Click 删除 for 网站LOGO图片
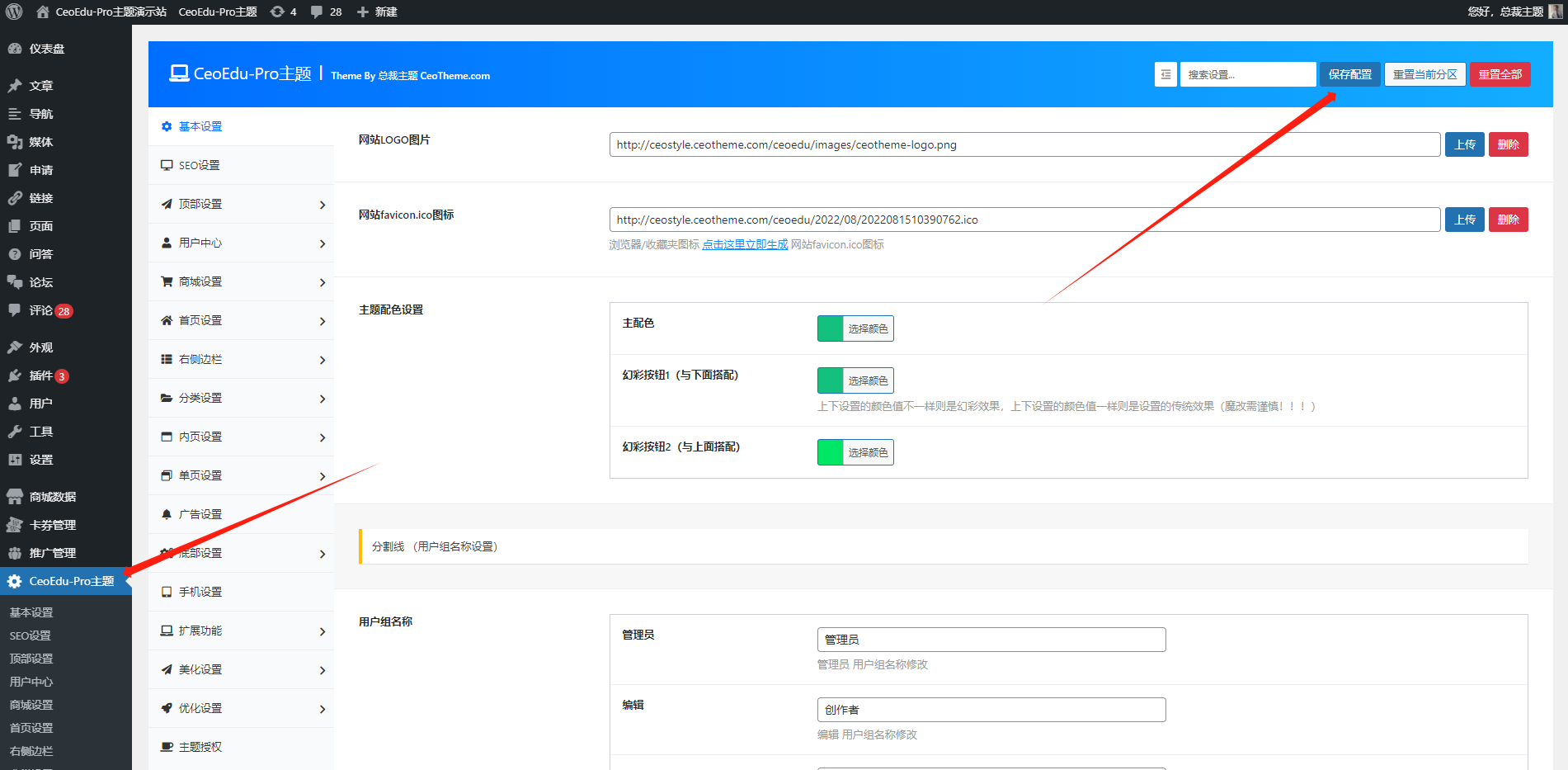 click(x=1509, y=144)
